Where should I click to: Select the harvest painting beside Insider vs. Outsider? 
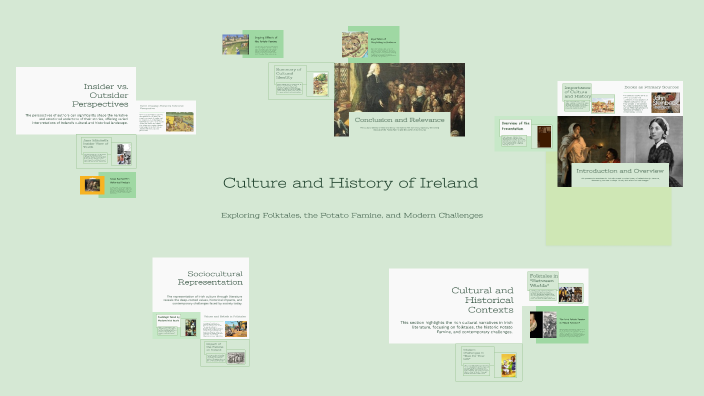180,122
